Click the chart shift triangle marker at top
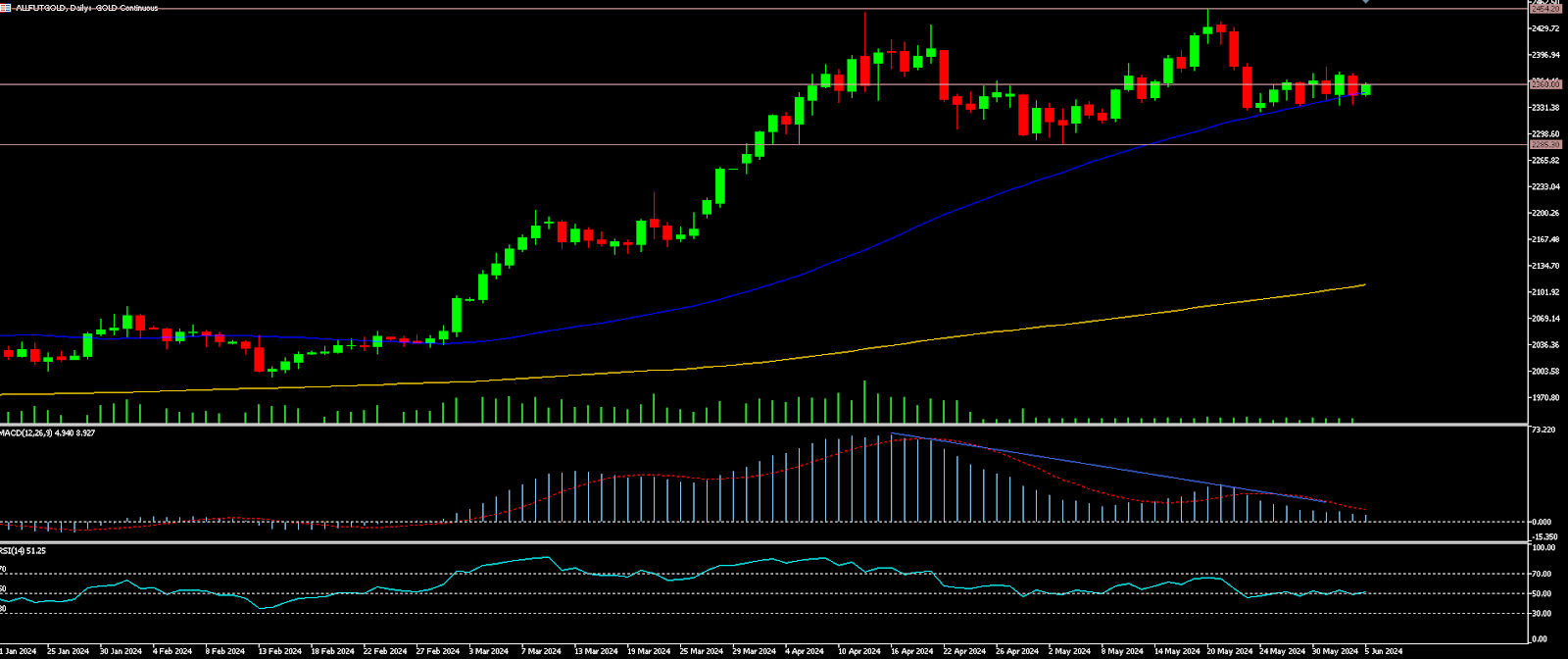Viewport: 1568px width, 659px height. coord(1365,2)
